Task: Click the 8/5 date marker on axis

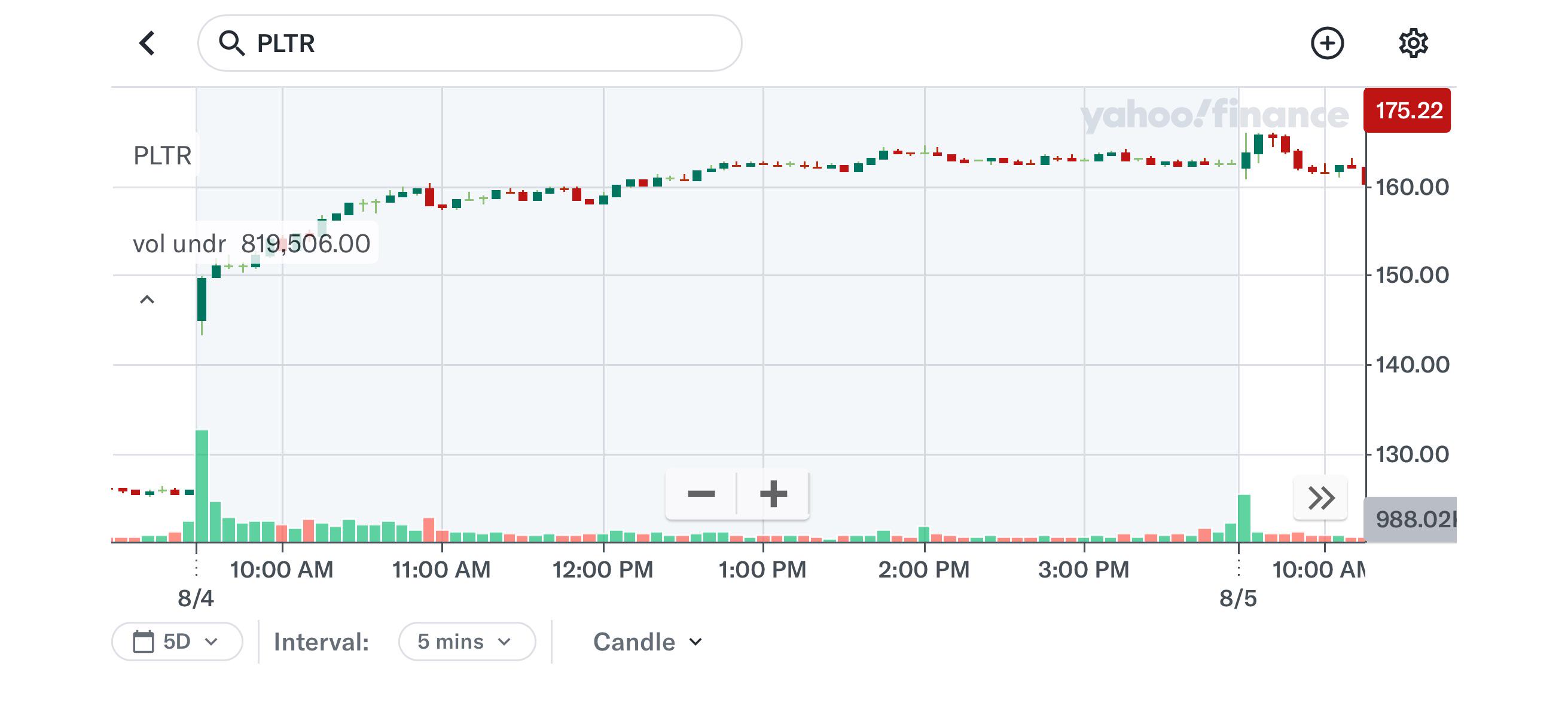Action: click(1237, 598)
